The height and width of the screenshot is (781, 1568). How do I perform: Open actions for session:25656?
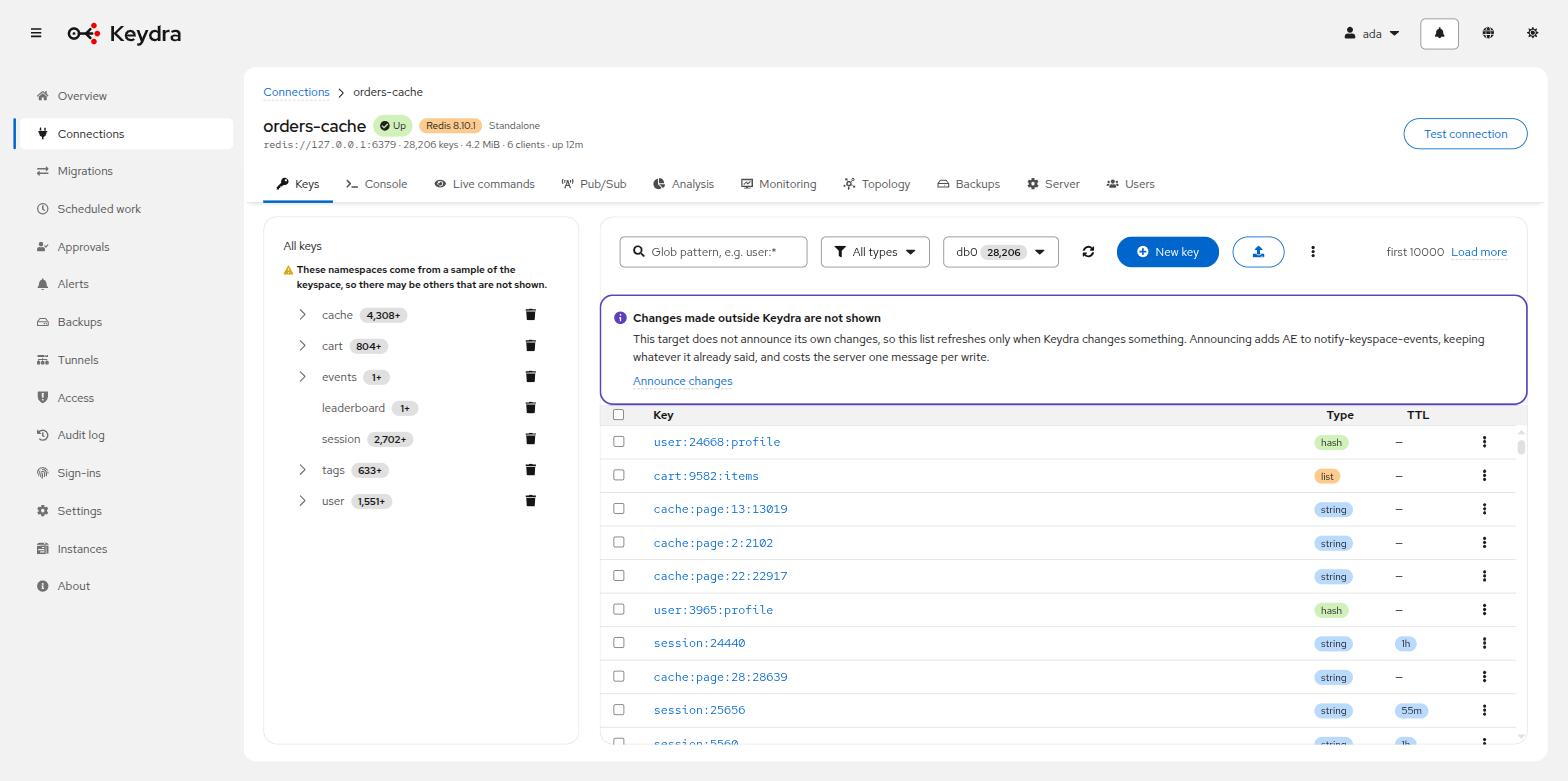click(1484, 710)
